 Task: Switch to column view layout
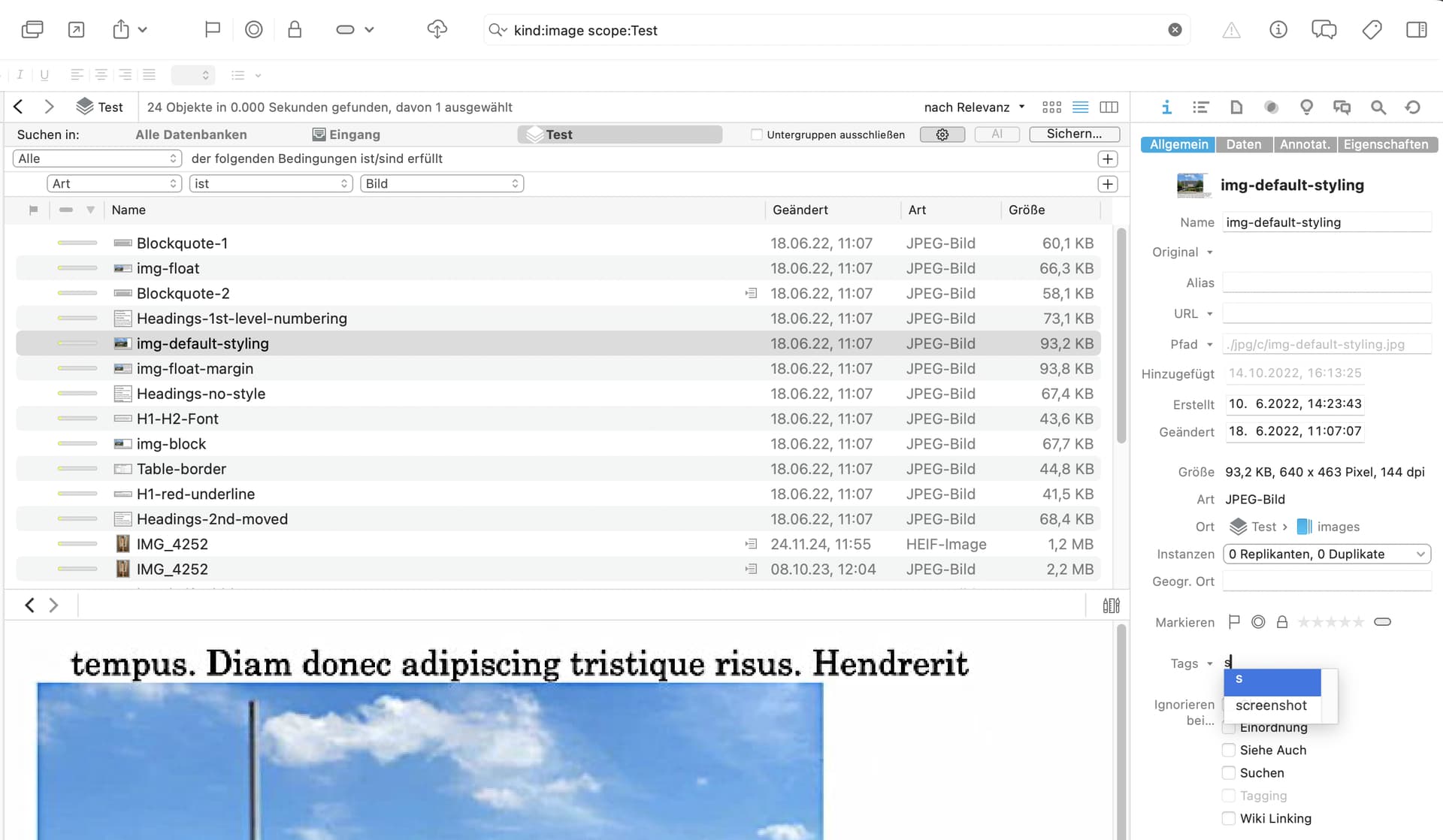(1109, 107)
